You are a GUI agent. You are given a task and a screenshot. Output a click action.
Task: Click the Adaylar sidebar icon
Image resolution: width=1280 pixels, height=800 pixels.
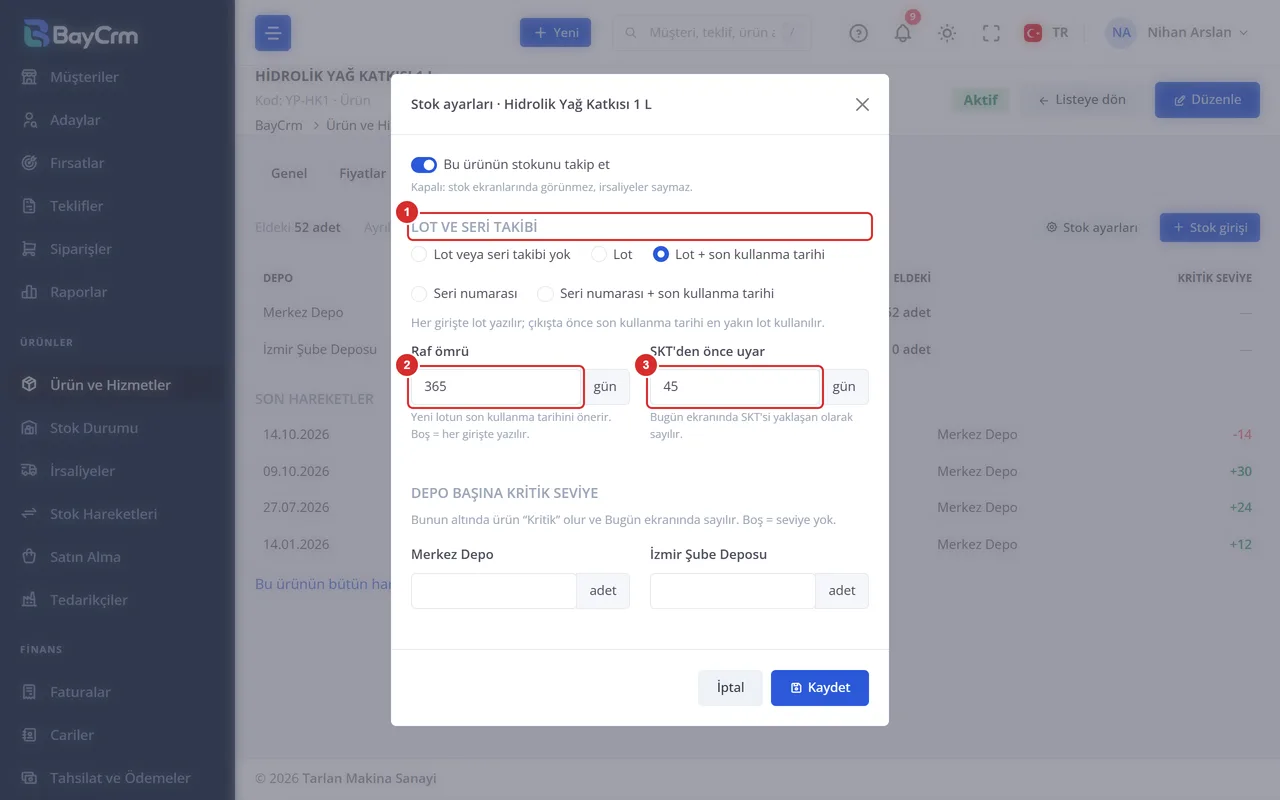pyautogui.click(x=30, y=120)
